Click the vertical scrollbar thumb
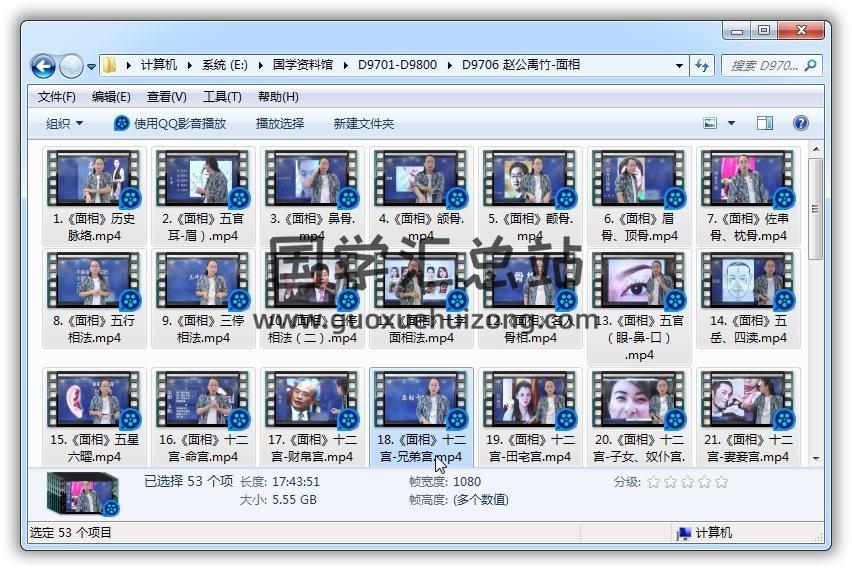852x571 pixels. pyautogui.click(x=816, y=209)
